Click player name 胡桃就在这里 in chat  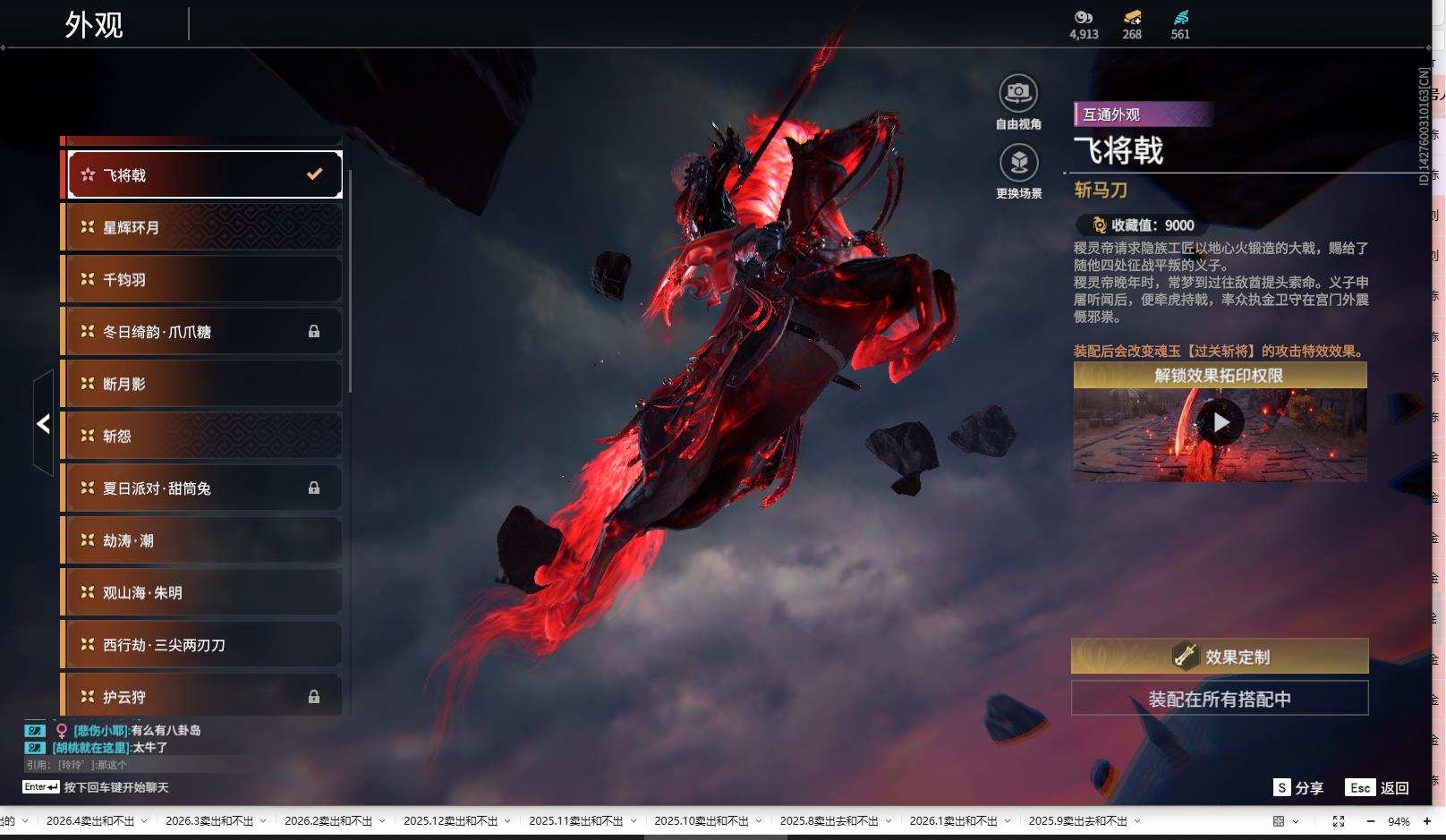91,747
